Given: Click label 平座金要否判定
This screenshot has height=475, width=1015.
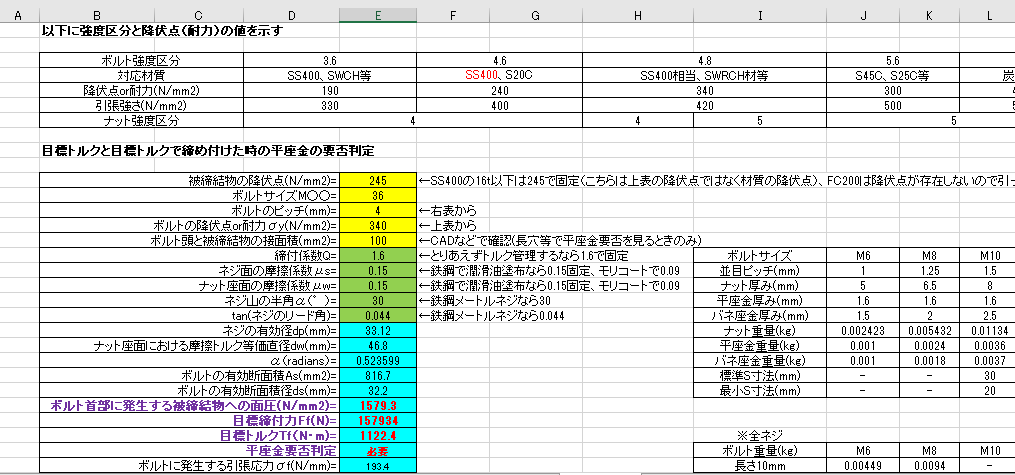Looking at the screenshot, I should click(291, 450).
